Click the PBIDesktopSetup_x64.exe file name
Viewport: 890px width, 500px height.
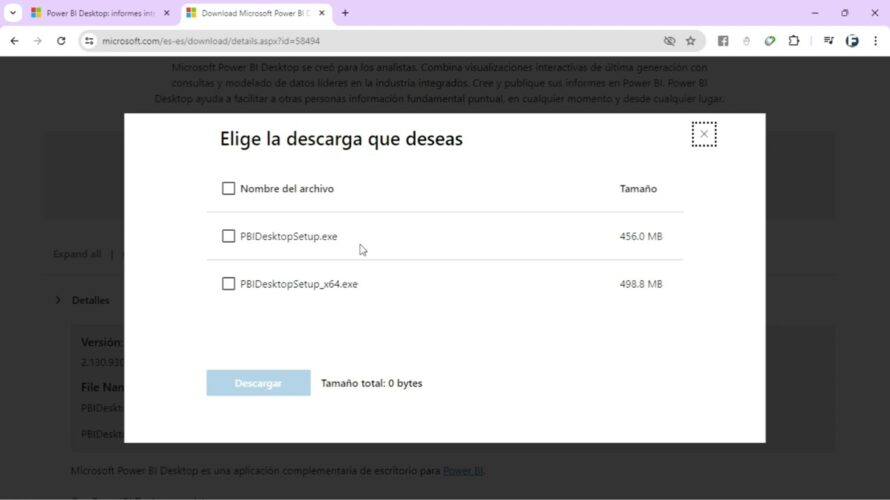click(299, 284)
